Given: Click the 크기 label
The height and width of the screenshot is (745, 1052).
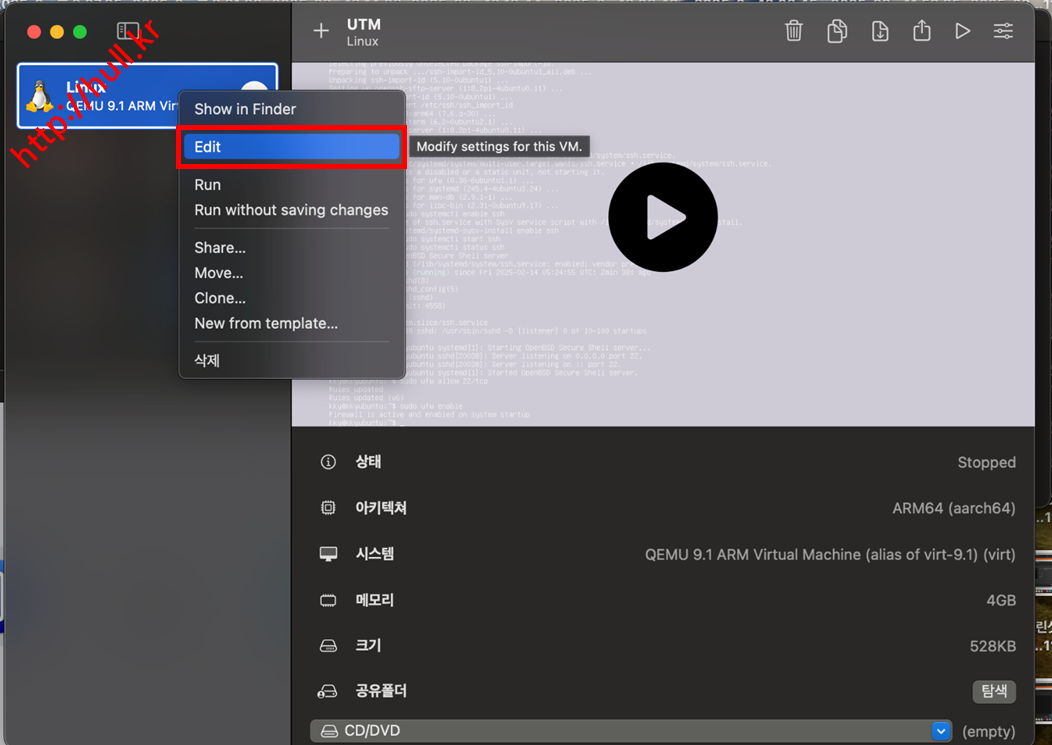Looking at the screenshot, I should 368,646.
